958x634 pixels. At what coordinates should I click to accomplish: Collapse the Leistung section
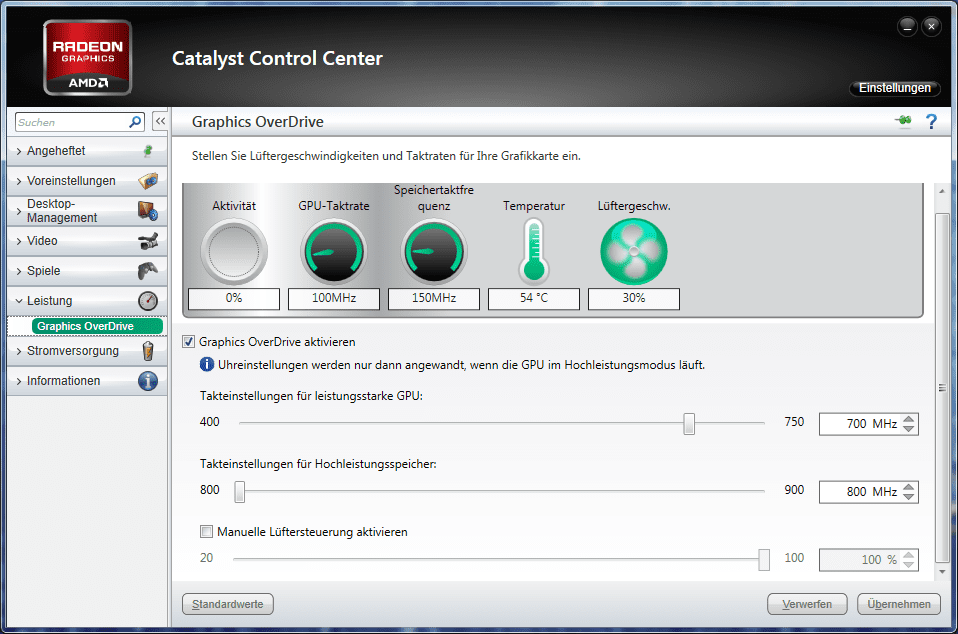click(x=19, y=301)
